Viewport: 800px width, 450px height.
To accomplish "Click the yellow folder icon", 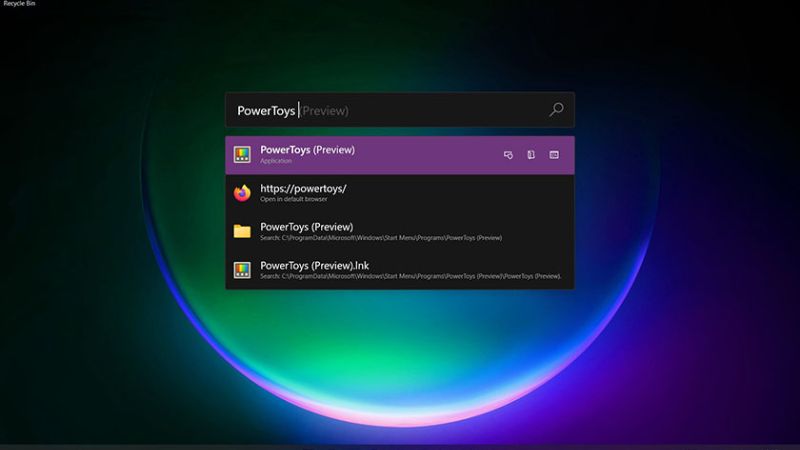I will 242,232.
